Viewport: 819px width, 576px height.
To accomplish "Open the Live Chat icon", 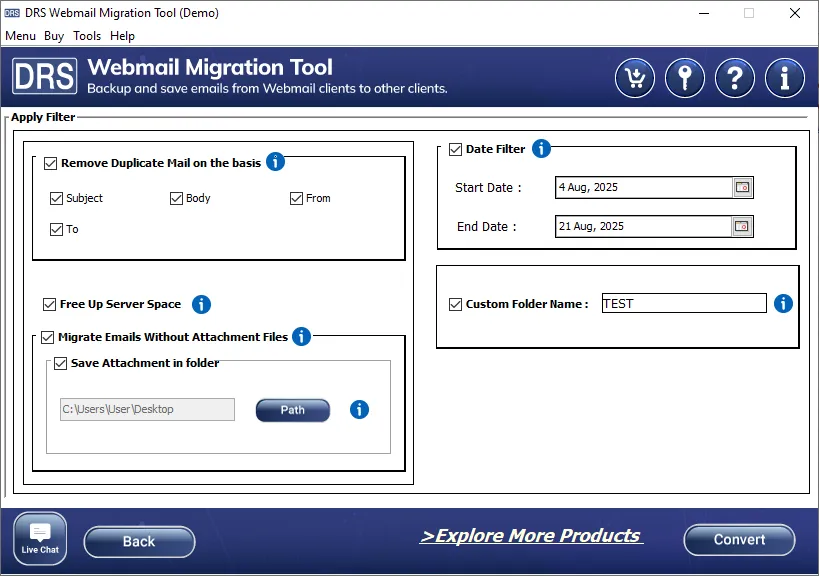I will 40,538.
